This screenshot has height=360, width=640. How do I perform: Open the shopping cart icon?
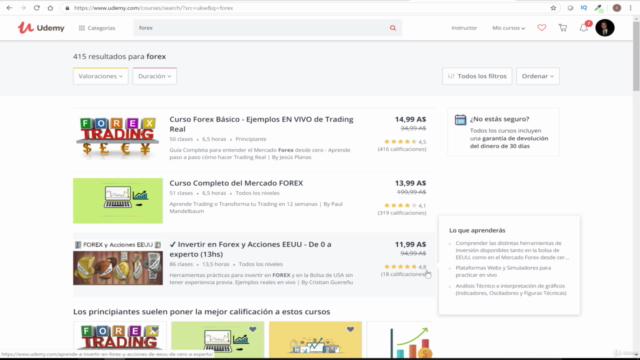(563, 28)
